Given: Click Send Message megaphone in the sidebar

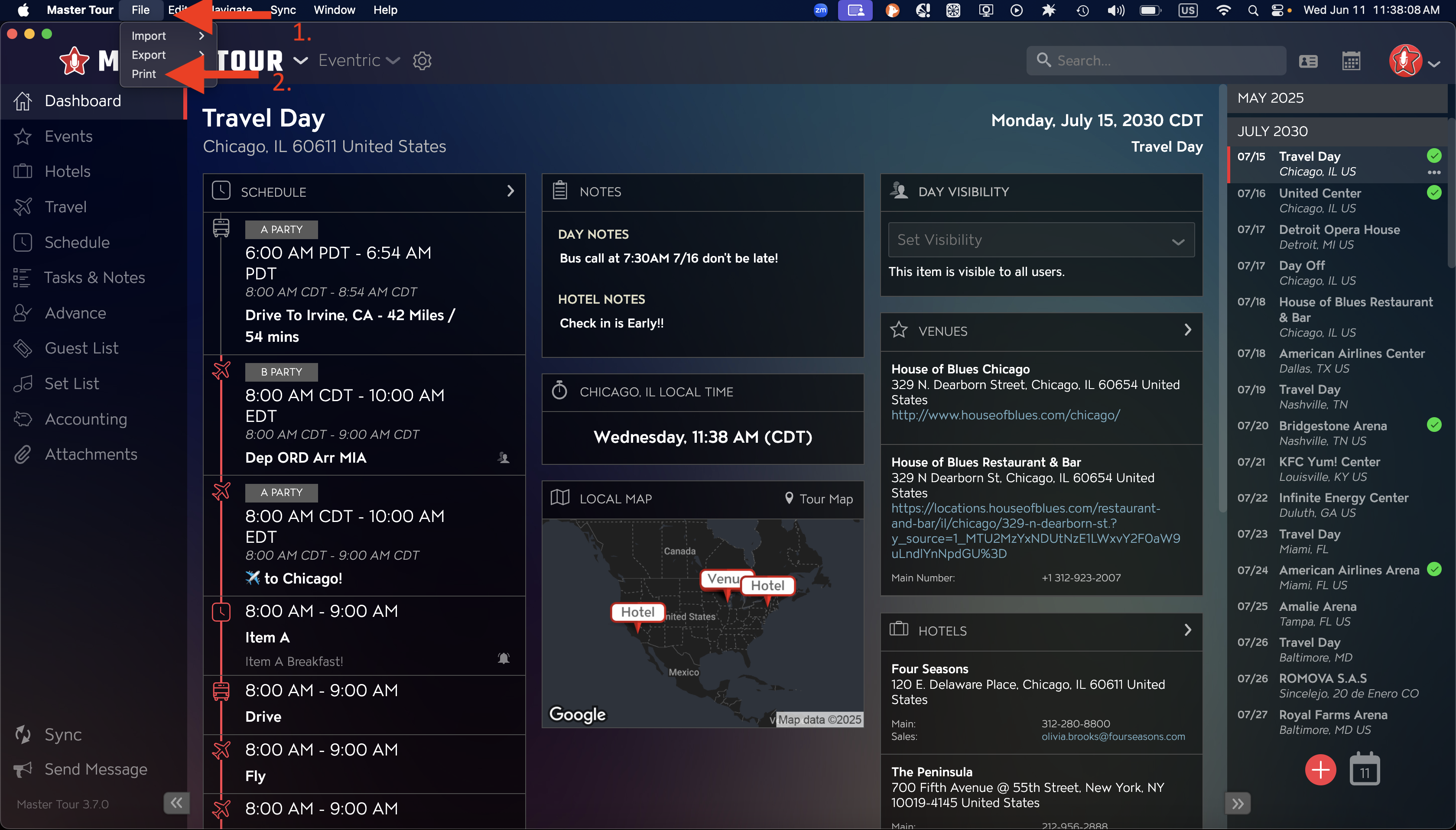Looking at the screenshot, I should 23,770.
